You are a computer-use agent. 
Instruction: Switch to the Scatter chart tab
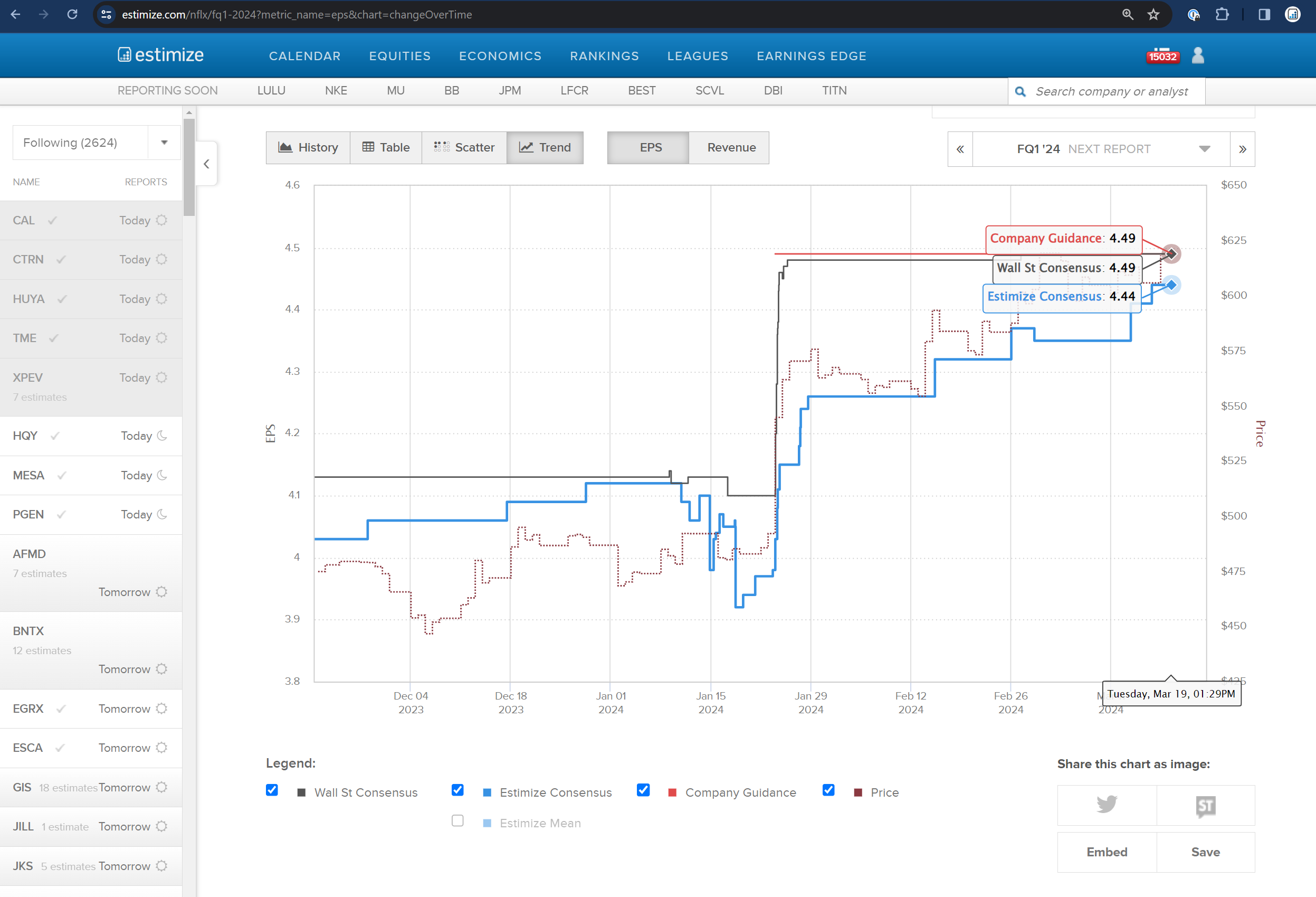pyautogui.click(x=464, y=148)
